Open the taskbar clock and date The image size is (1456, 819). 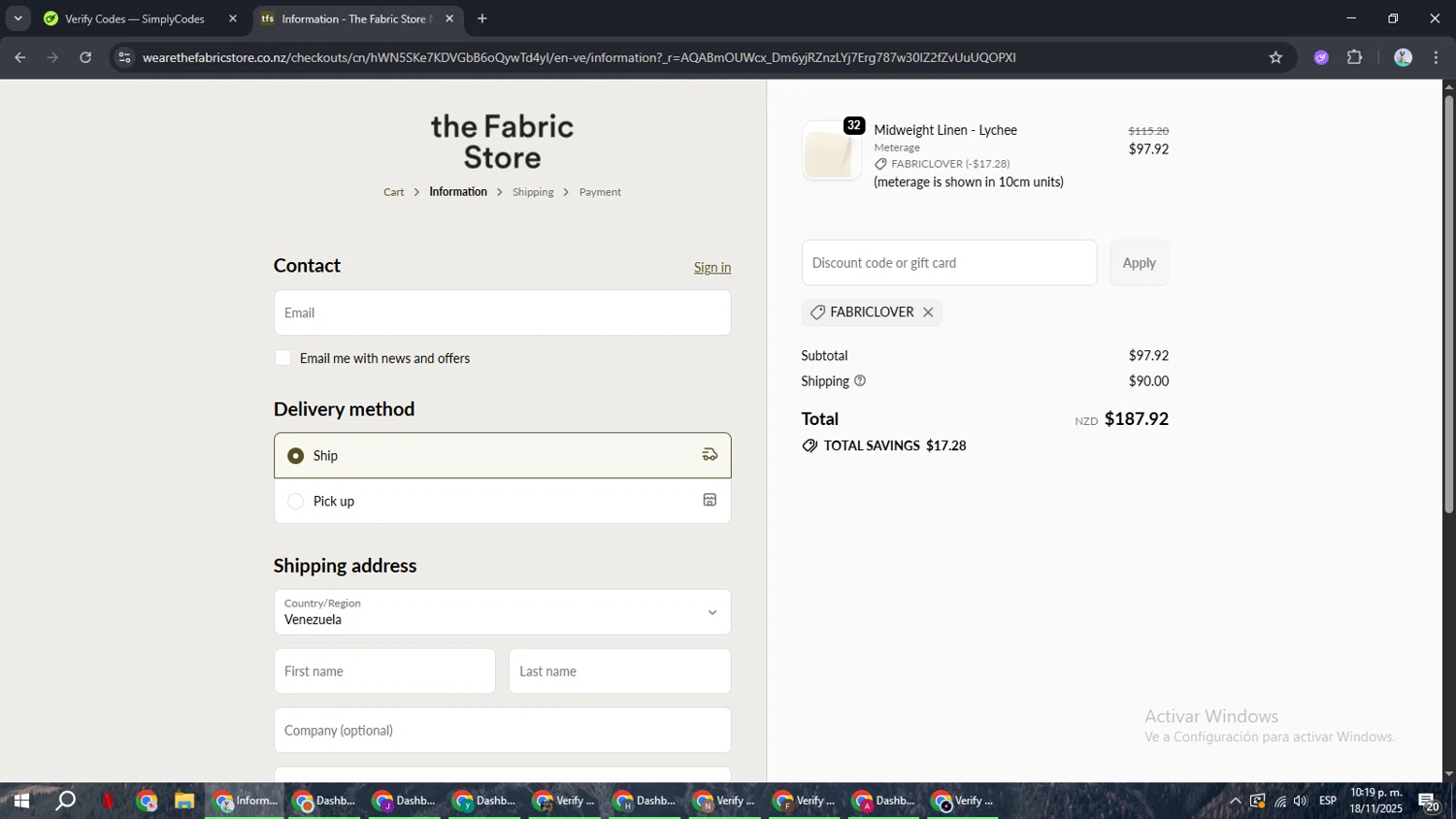click(x=1375, y=802)
